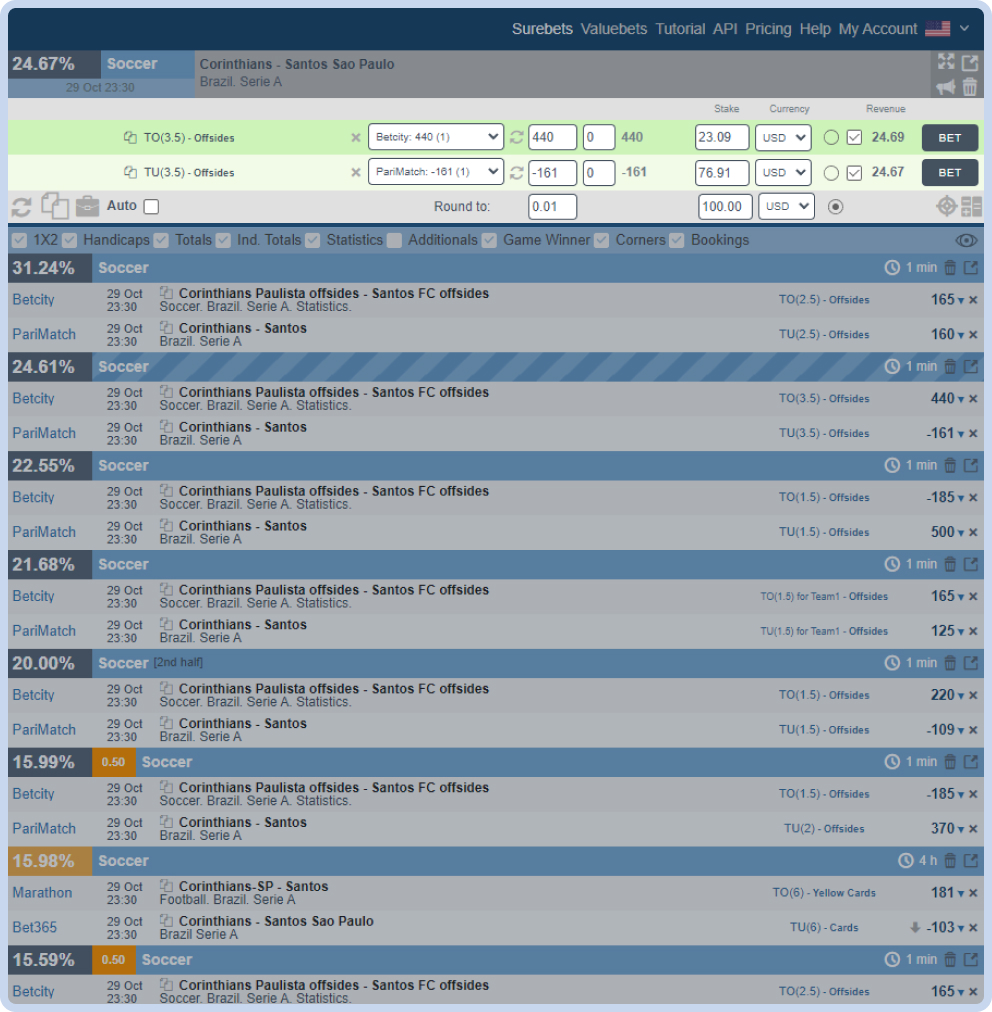Screen dimensions: 992x1012
Task: Toggle the eye visibility icon in filters
Action: [966, 240]
